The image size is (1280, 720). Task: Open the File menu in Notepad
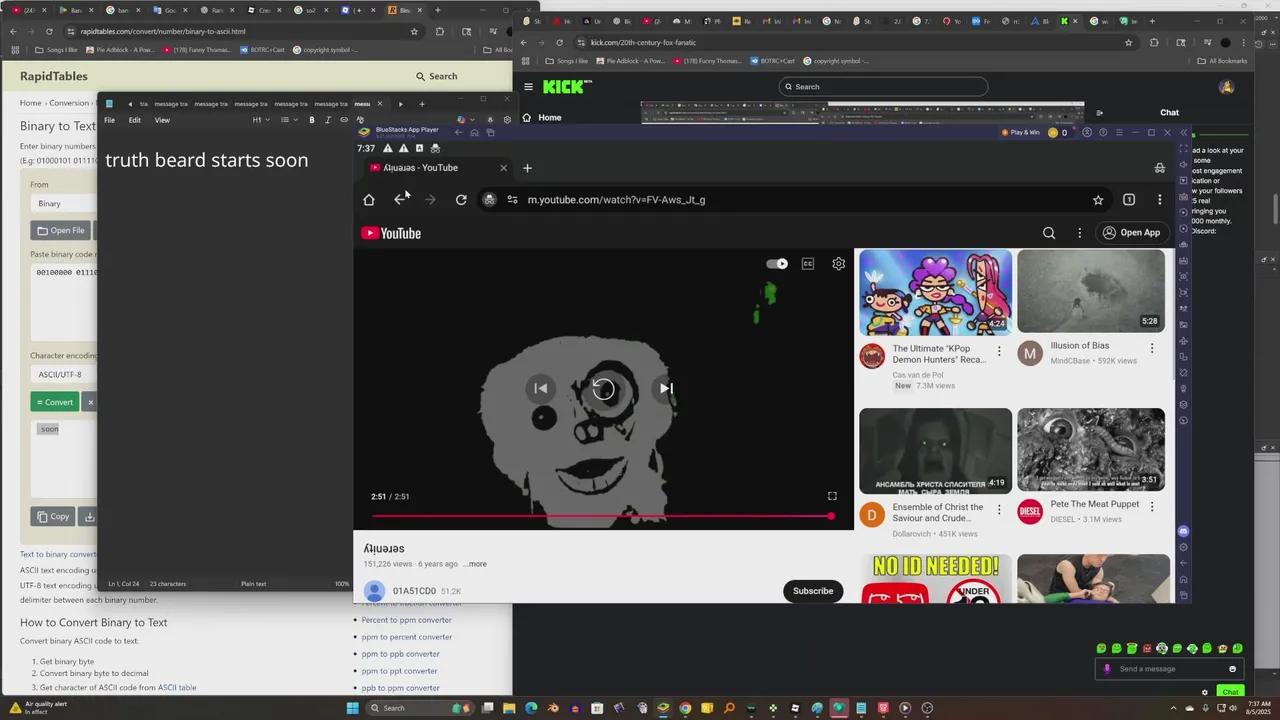[109, 120]
